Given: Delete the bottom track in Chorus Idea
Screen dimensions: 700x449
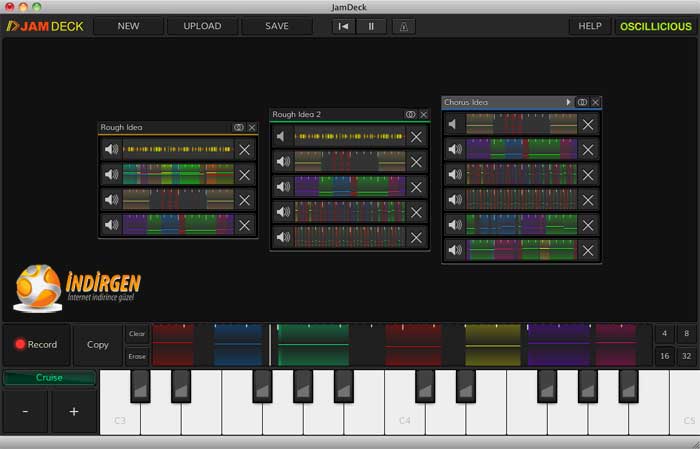Looking at the screenshot, I should [x=588, y=250].
